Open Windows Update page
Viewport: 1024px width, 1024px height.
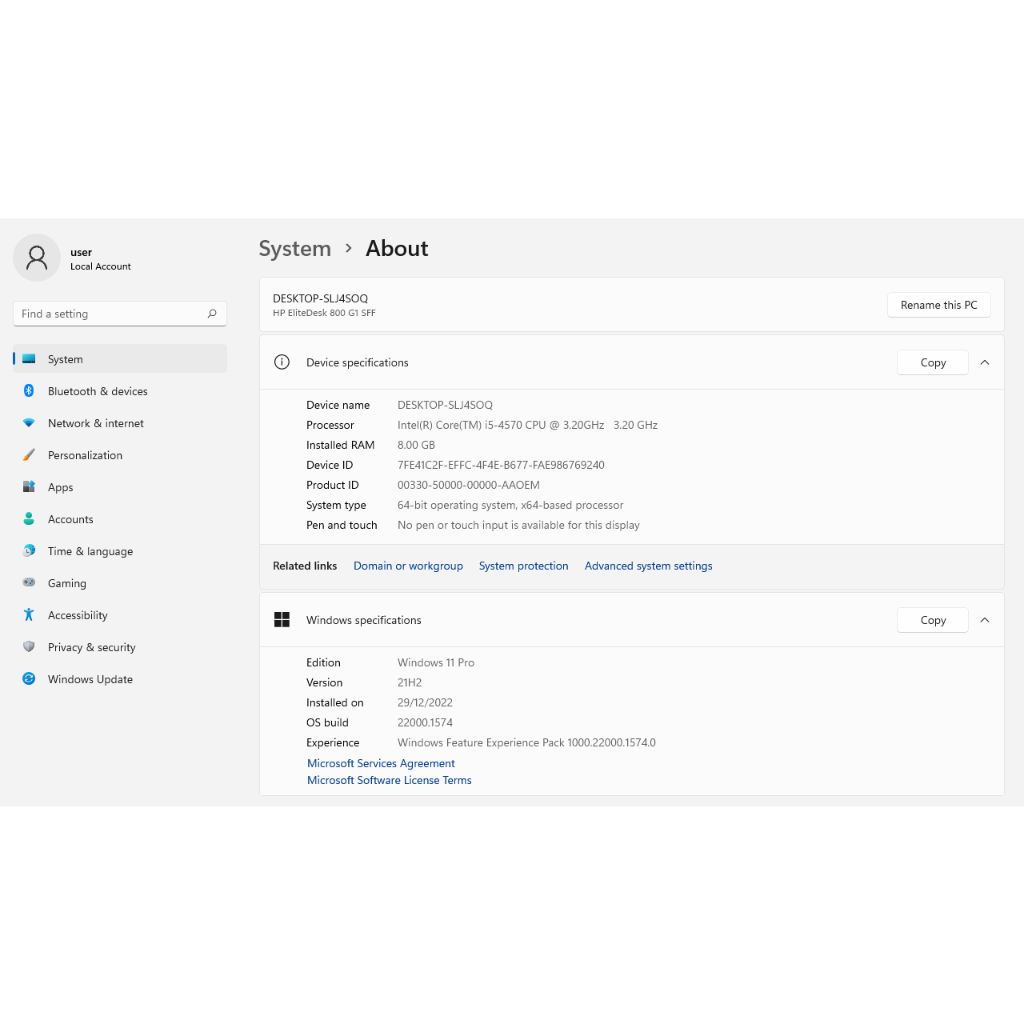120,679
